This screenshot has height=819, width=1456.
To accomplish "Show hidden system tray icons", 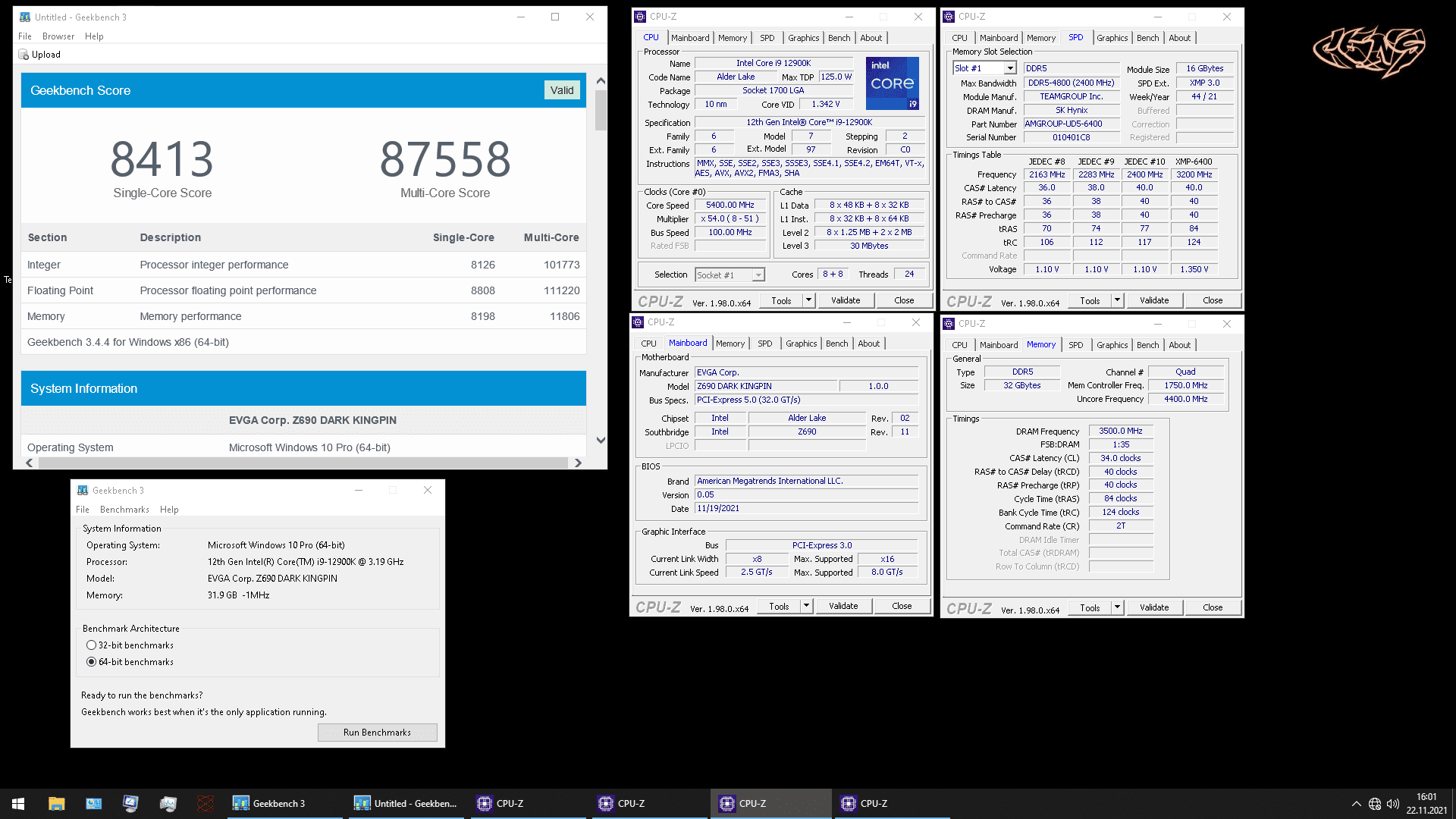I will (x=1356, y=804).
